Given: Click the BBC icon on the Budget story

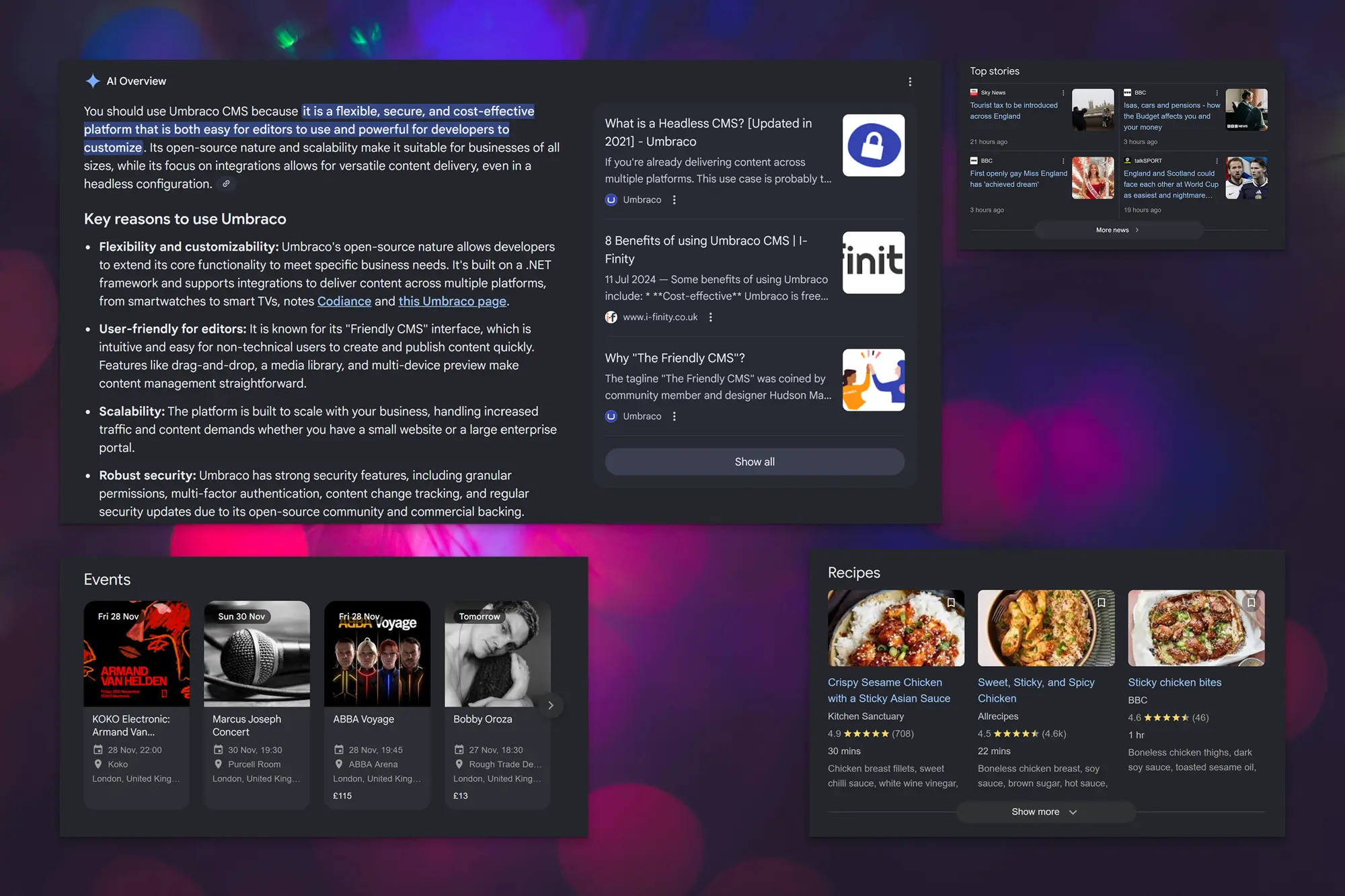Looking at the screenshot, I should pyautogui.click(x=1126, y=92).
